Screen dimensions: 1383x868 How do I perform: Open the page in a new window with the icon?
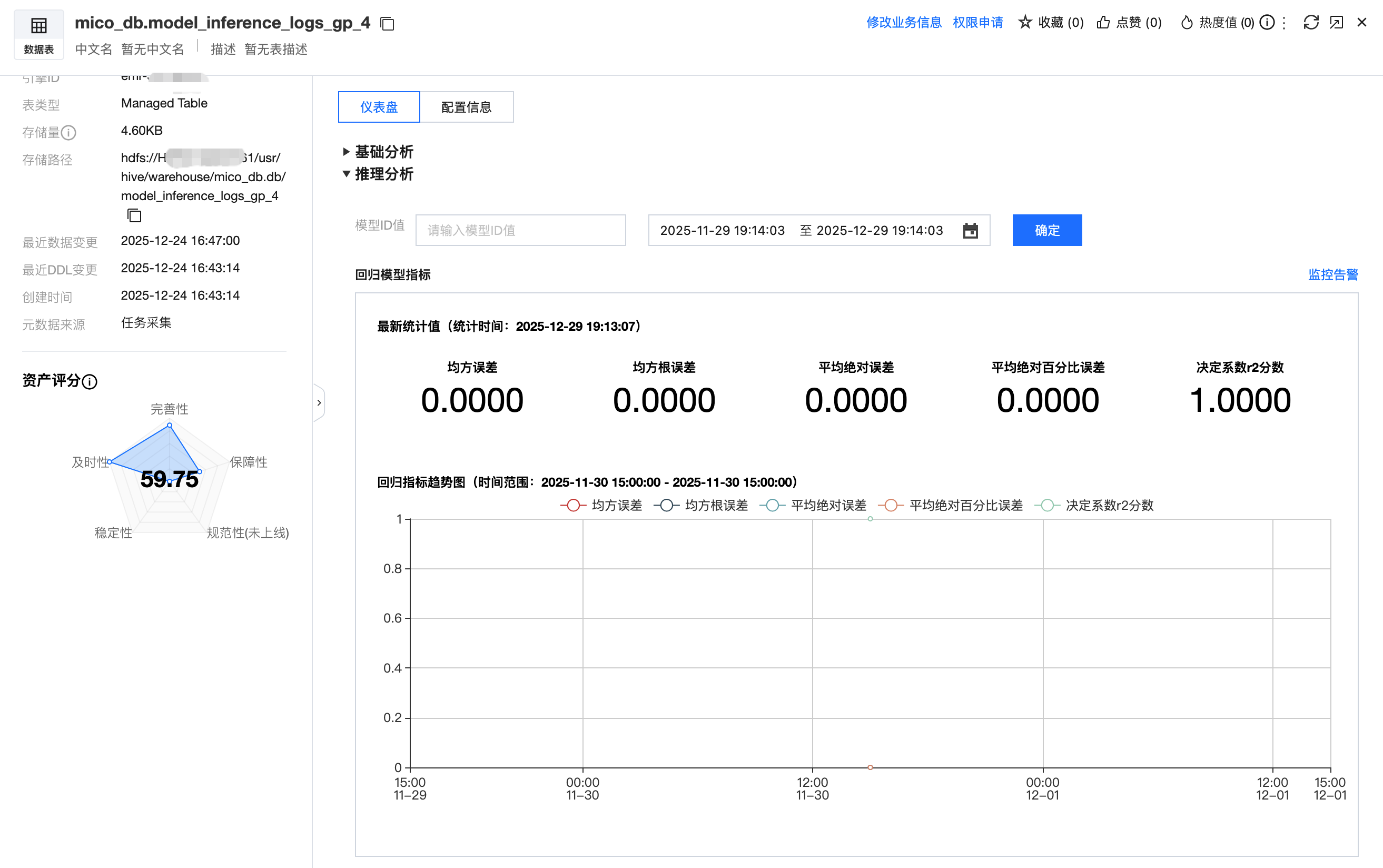coord(1337,23)
